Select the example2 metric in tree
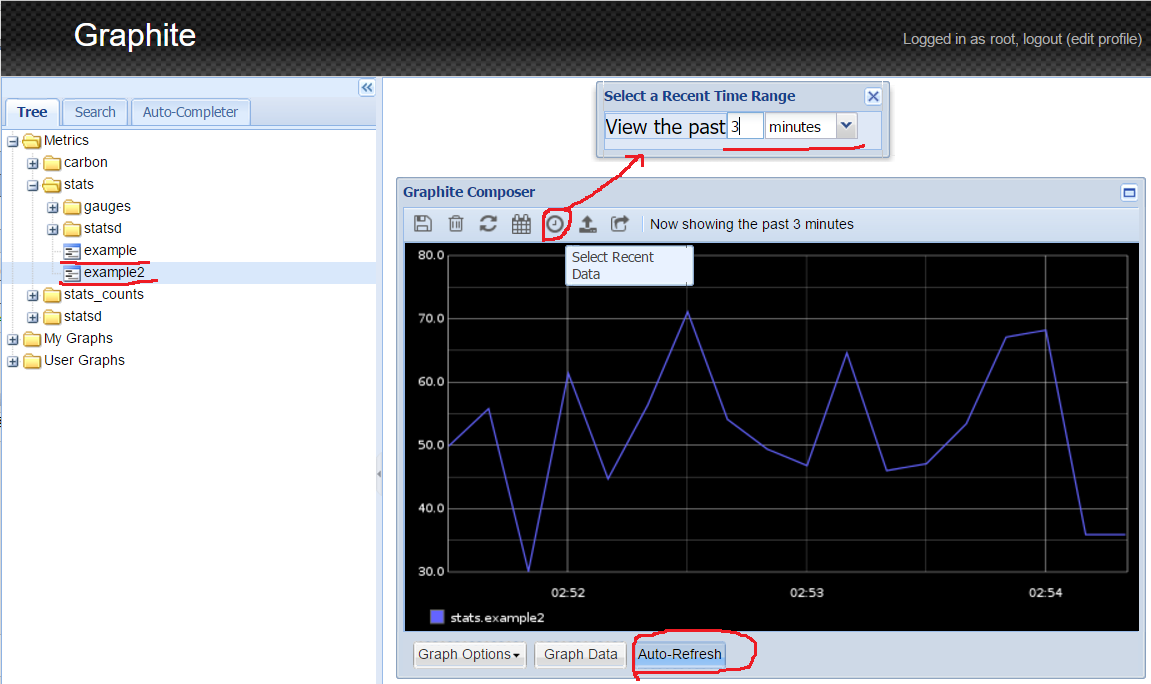The height and width of the screenshot is (684, 1151). point(114,272)
